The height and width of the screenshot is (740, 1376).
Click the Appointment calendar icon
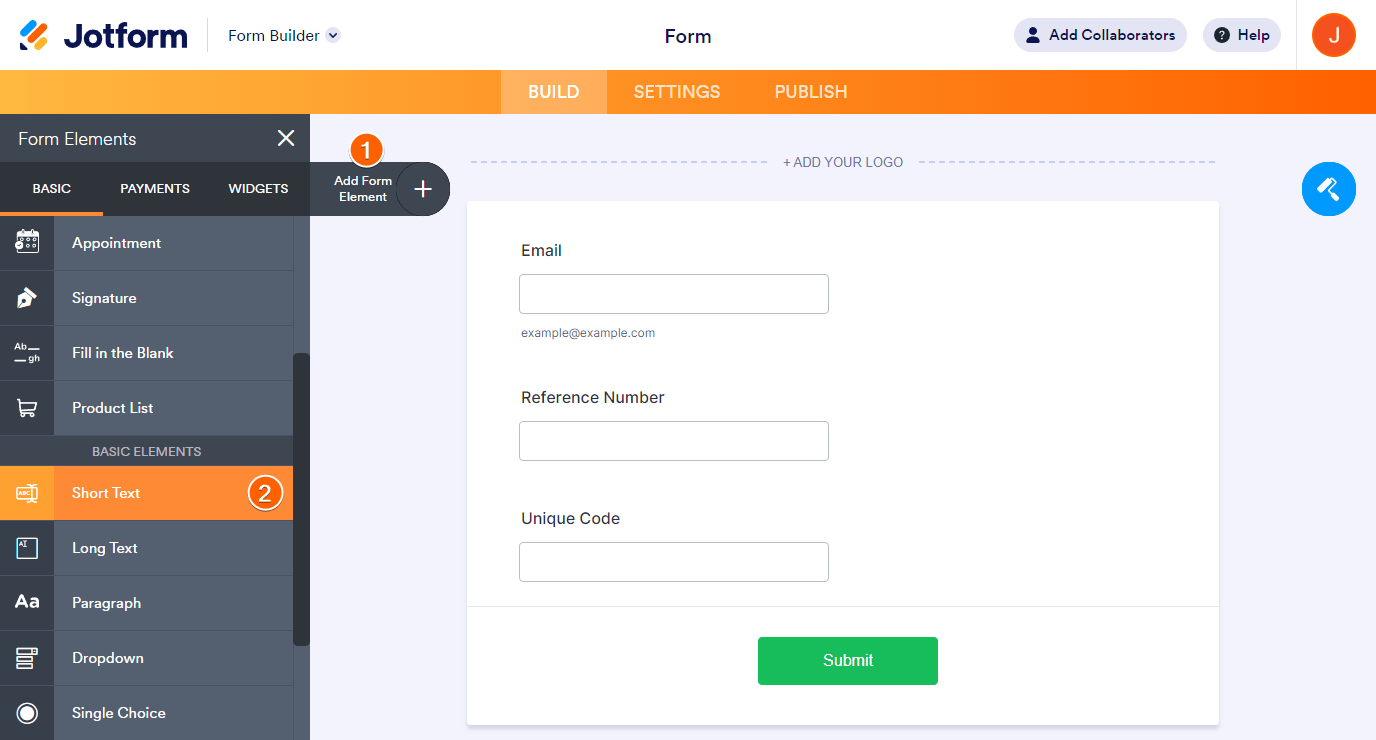click(x=27, y=243)
